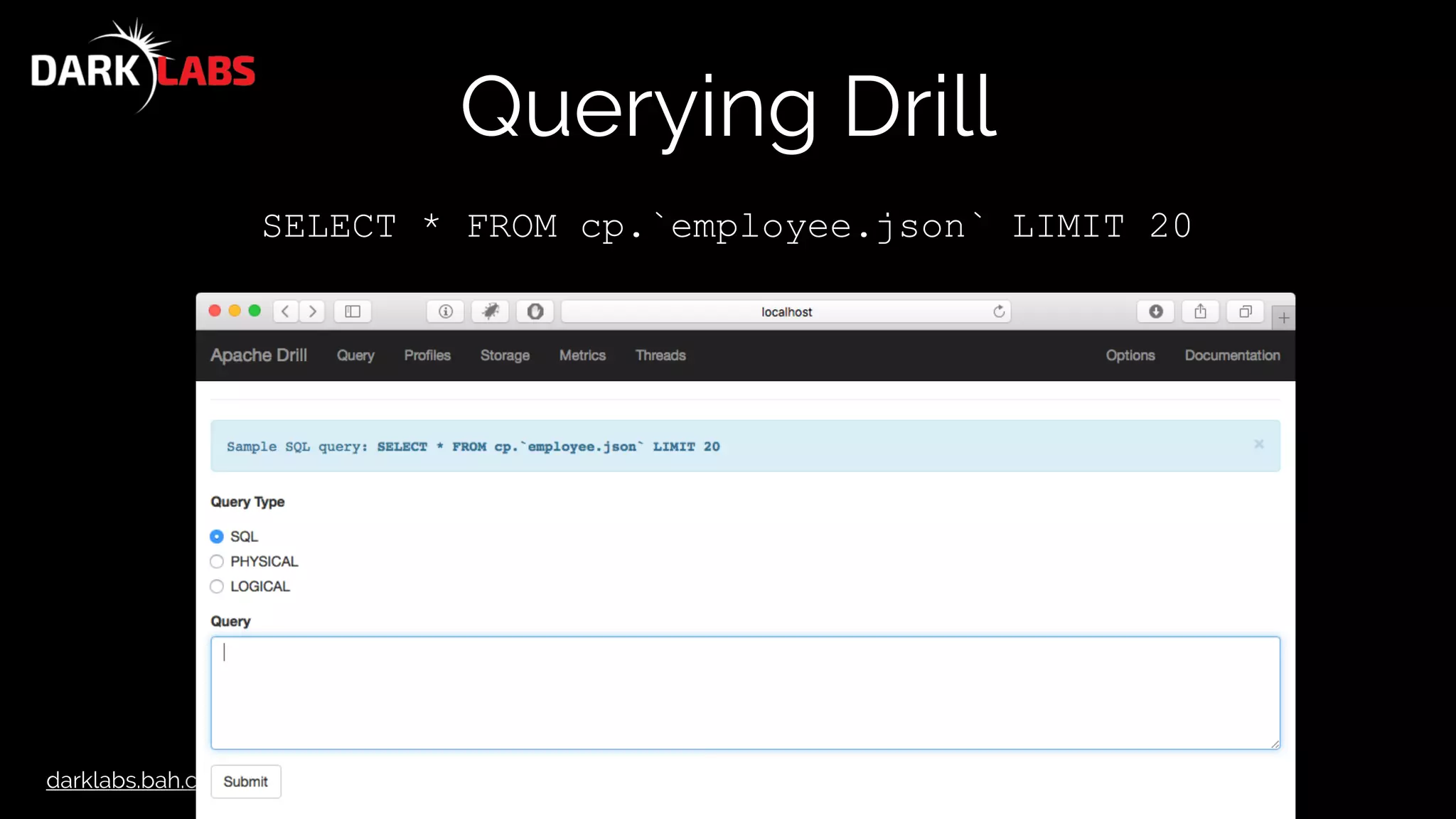Select the LOGICAL query type
The width and height of the screenshot is (1456, 819).
tap(217, 587)
